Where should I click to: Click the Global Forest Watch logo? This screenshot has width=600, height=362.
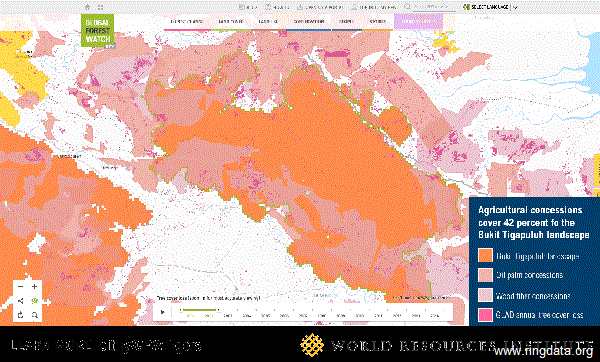click(x=98, y=31)
